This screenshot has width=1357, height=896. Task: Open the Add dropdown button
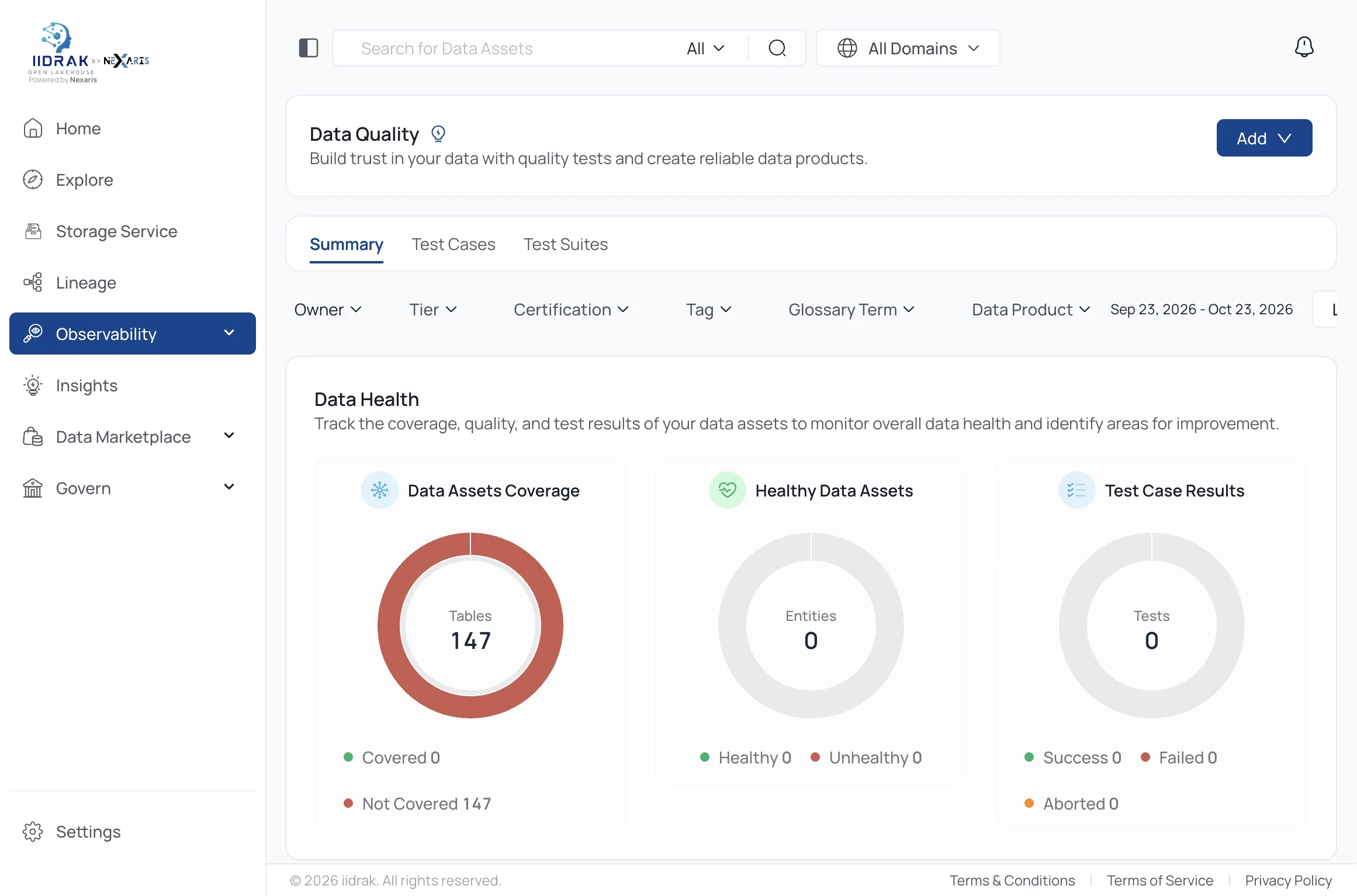pyautogui.click(x=1264, y=138)
